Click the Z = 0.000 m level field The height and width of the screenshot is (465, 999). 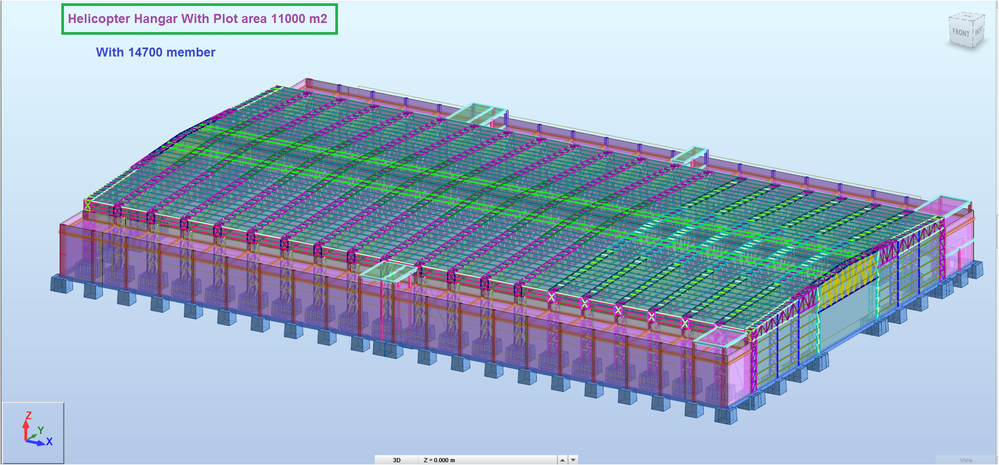[x=488, y=459]
